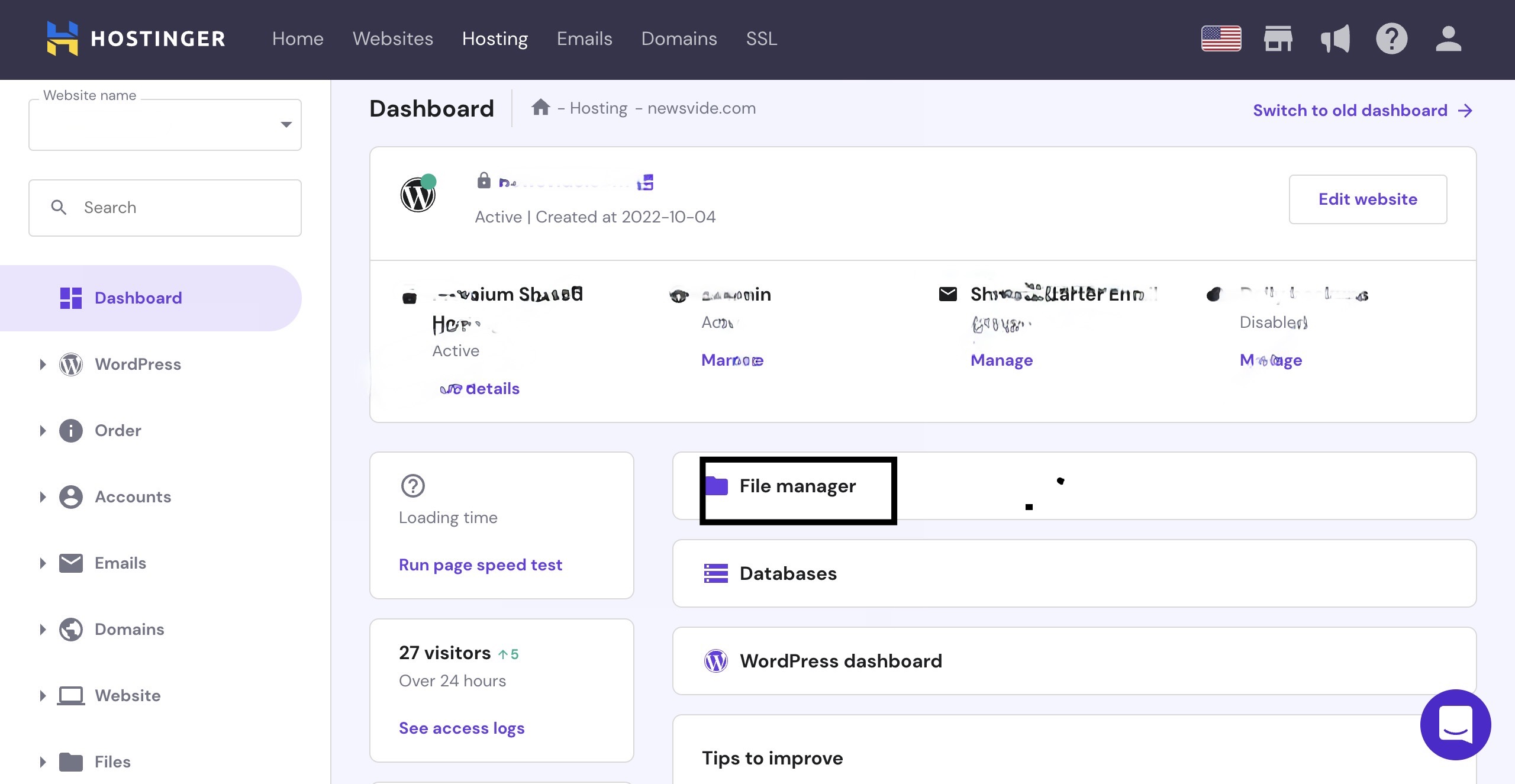Click the File manager folder icon
The height and width of the screenshot is (784, 1515).
[x=716, y=486]
